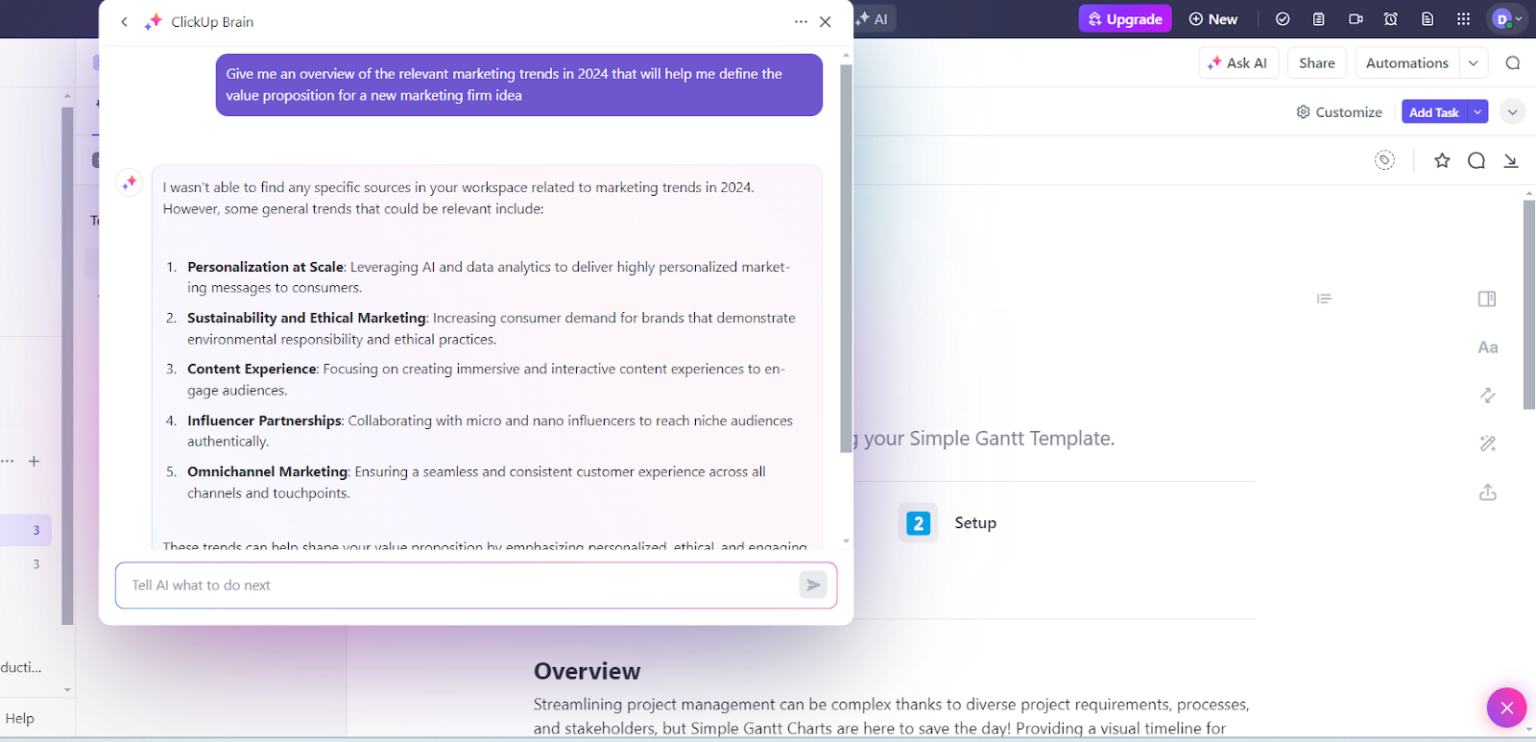This screenshot has height=742, width=1536.
Task: Open reminders via the alarm clock icon
Action: point(1390,19)
